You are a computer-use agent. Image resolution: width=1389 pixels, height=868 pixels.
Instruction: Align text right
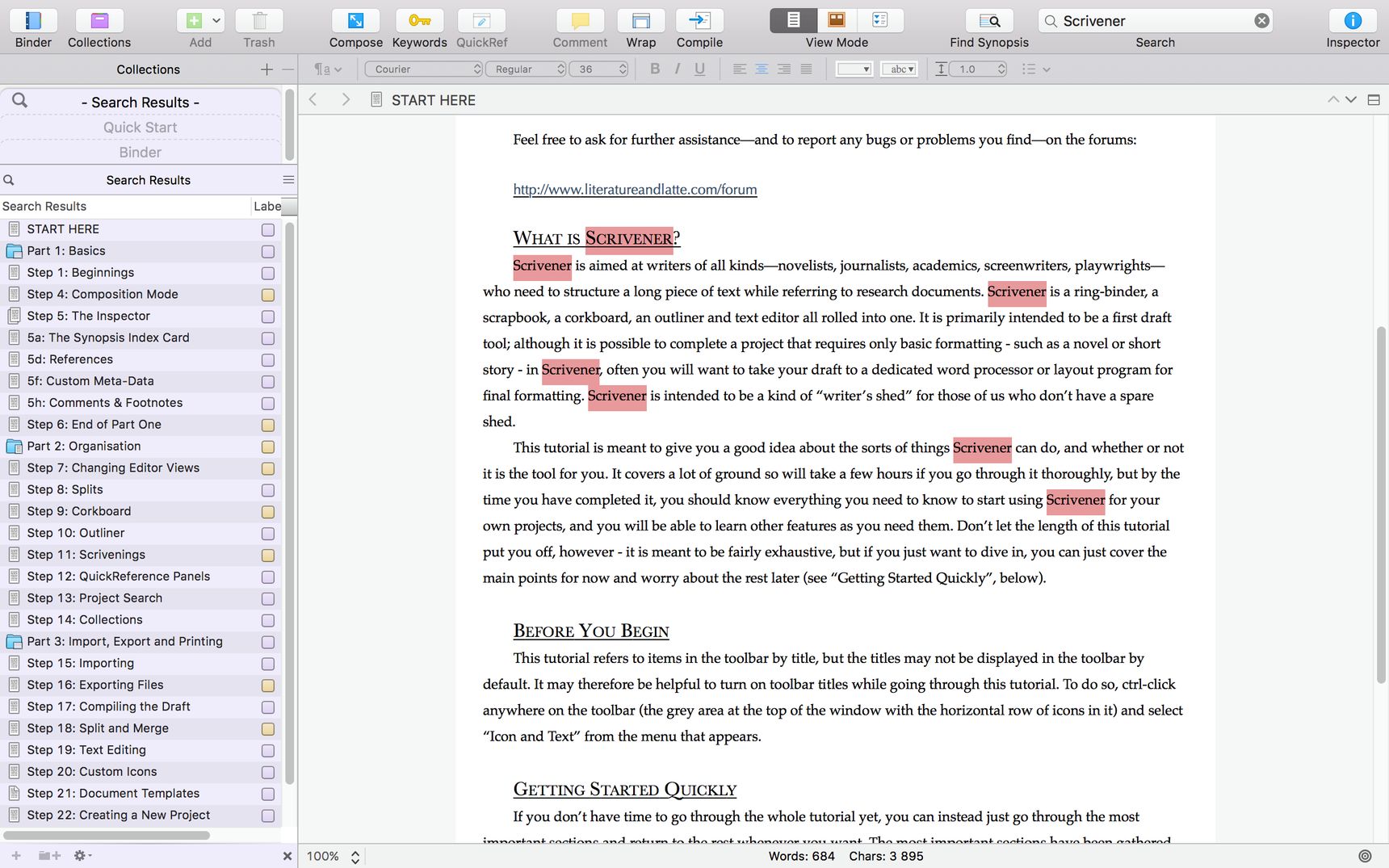[x=784, y=69]
